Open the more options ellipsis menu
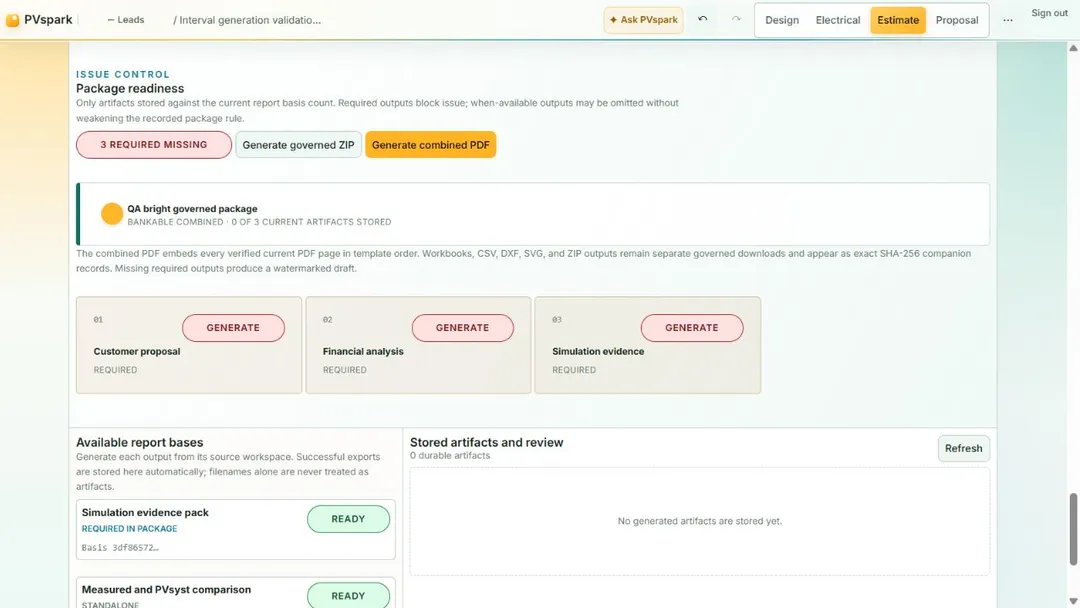 point(1008,20)
